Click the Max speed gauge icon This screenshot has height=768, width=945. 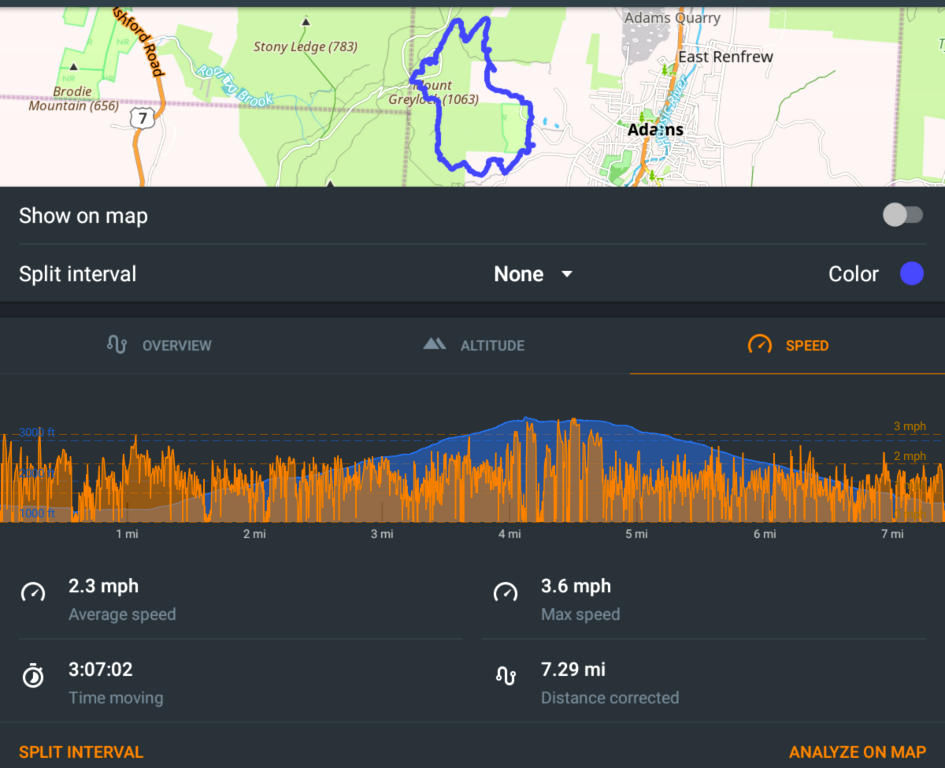[x=505, y=592]
